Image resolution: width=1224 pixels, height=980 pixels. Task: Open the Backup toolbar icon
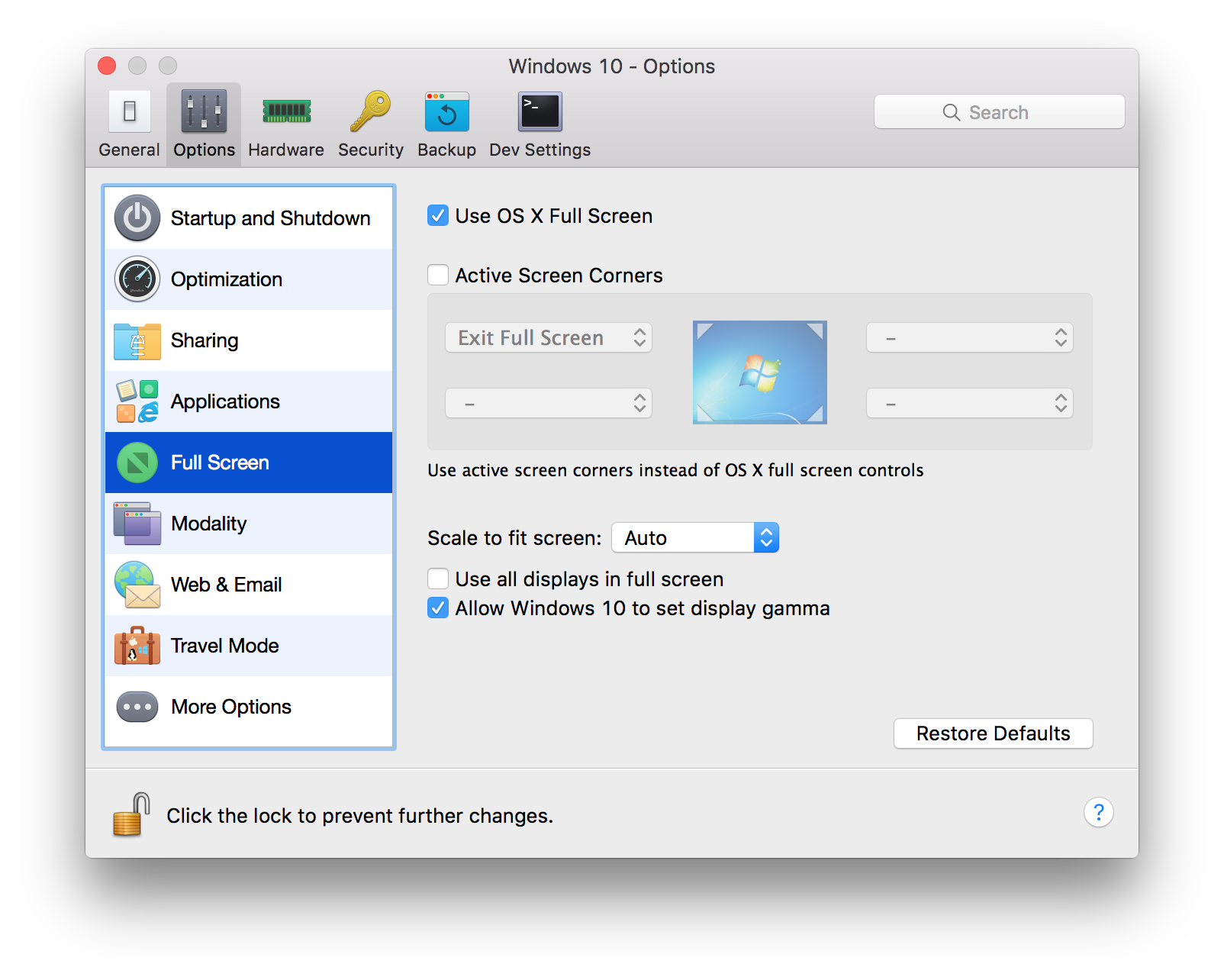[x=446, y=112]
